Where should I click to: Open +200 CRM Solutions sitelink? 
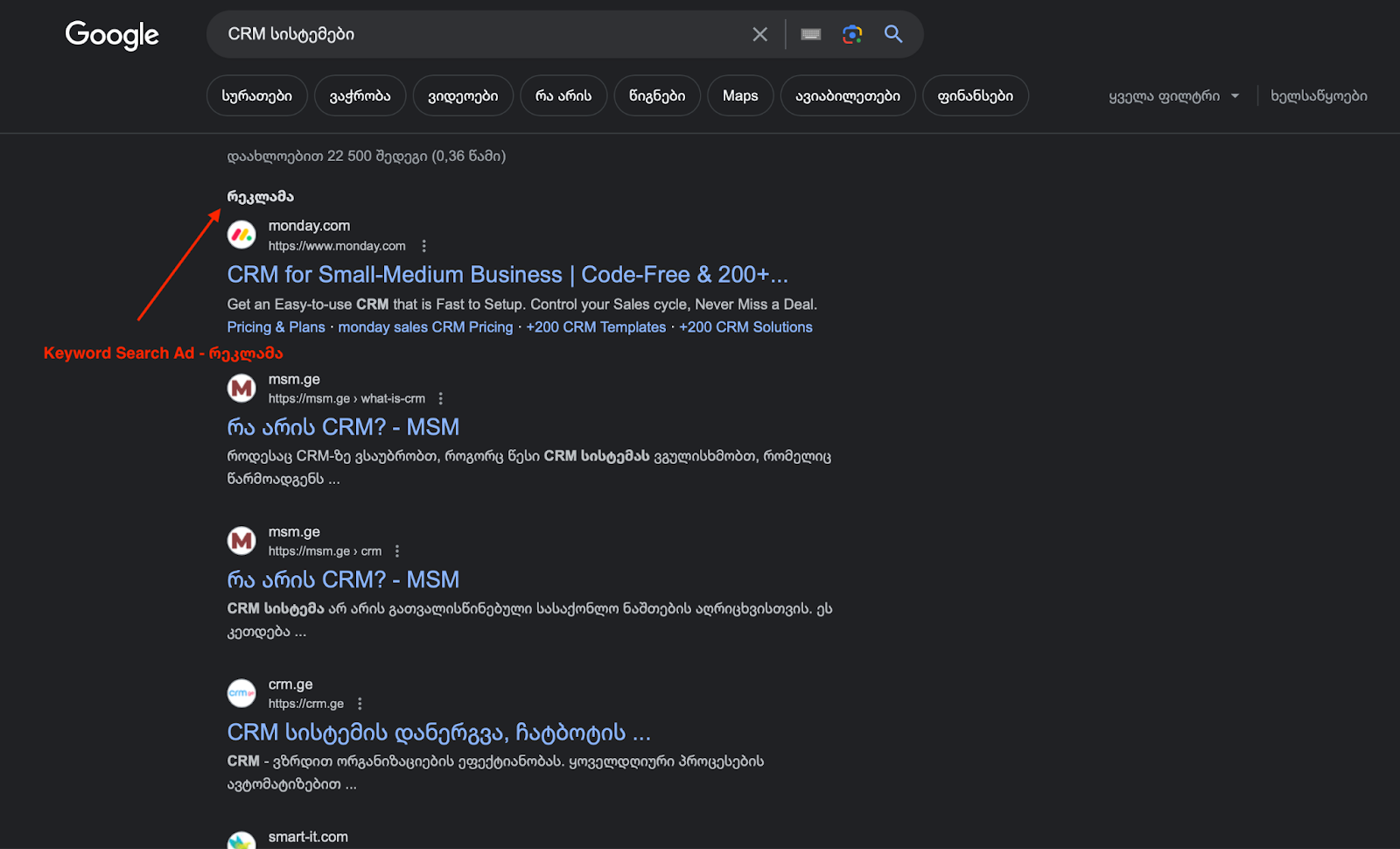coord(745,326)
